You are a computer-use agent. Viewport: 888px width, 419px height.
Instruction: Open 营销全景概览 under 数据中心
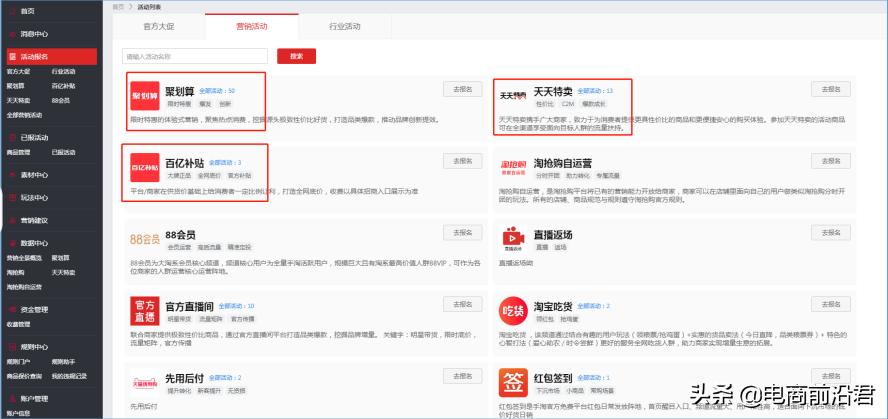(24, 258)
